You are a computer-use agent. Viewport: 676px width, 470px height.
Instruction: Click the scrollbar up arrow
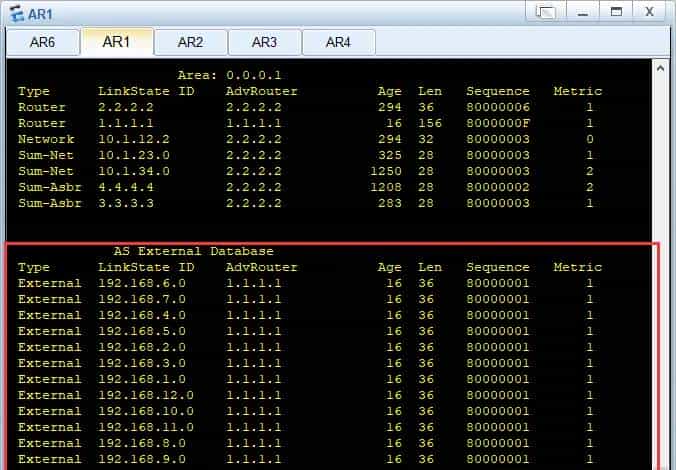coord(661,68)
